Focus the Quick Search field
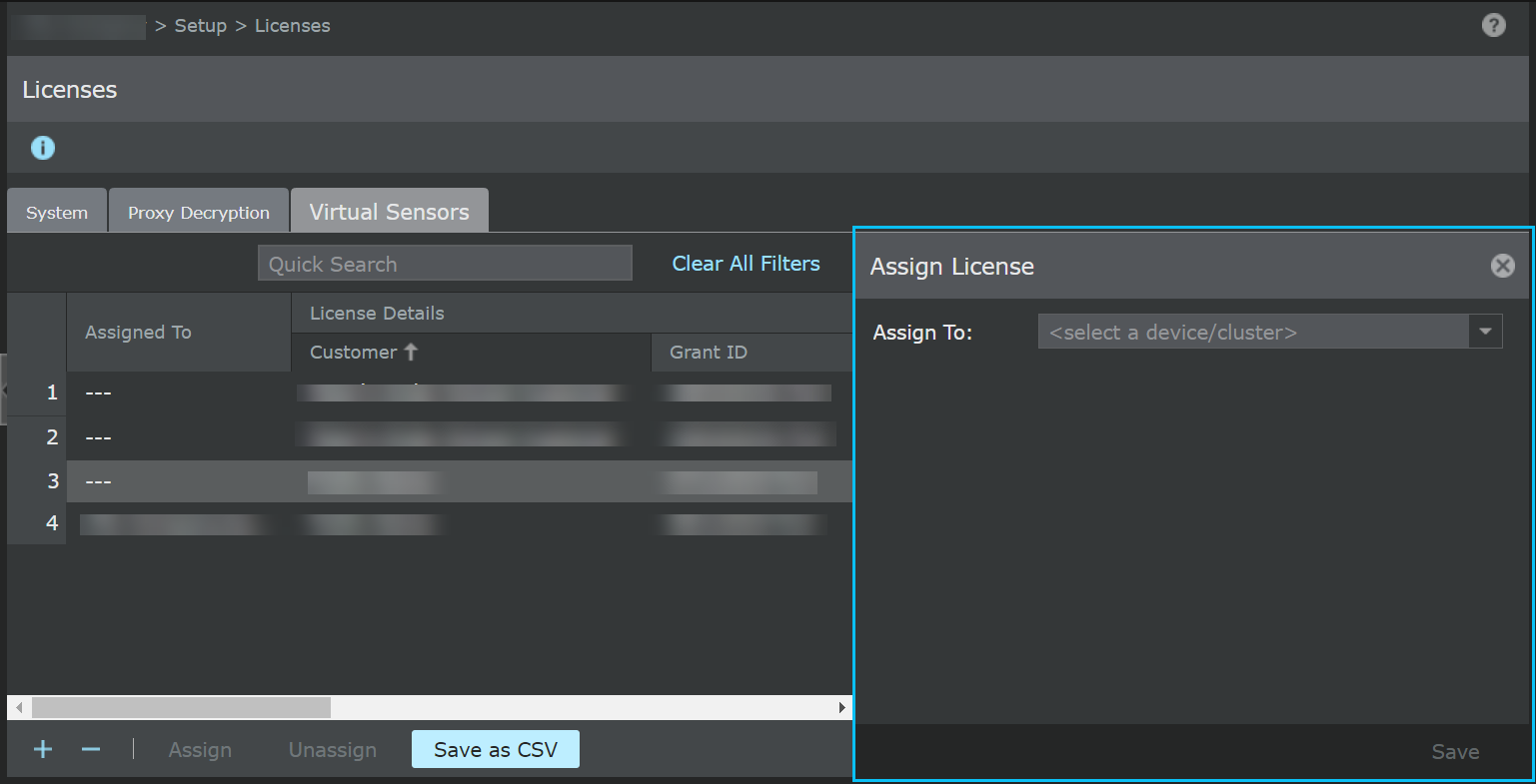This screenshot has width=1536, height=784. (445, 264)
